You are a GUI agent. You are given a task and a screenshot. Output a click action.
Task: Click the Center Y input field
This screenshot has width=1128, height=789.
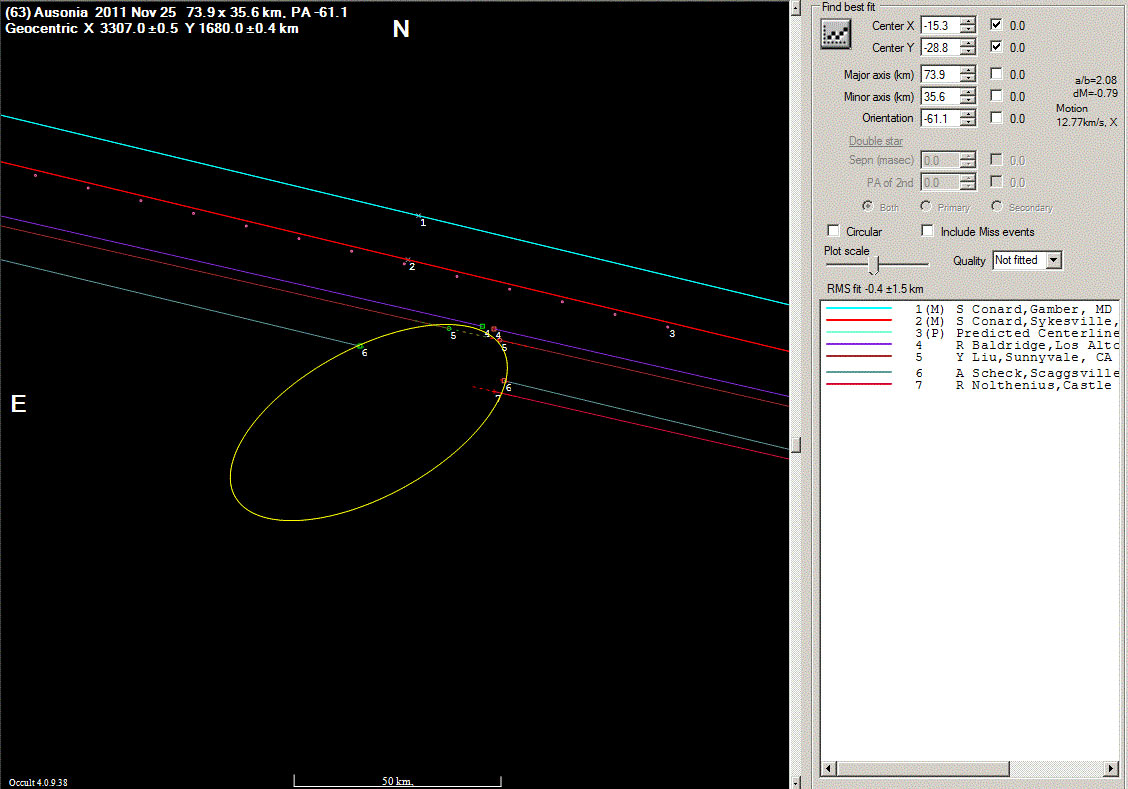pos(941,47)
